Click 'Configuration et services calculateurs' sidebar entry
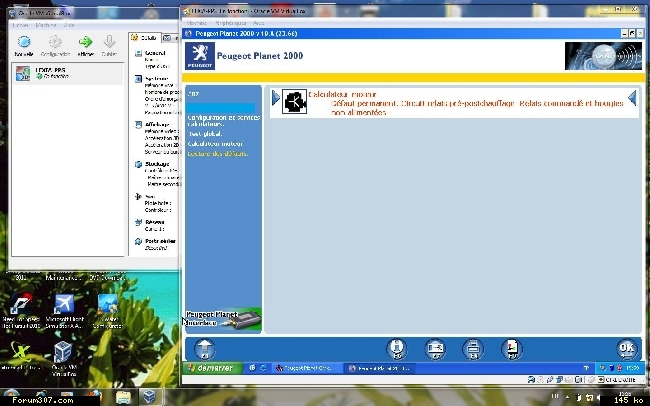This screenshot has width=650, height=406. pyautogui.click(x=224, y=121)
